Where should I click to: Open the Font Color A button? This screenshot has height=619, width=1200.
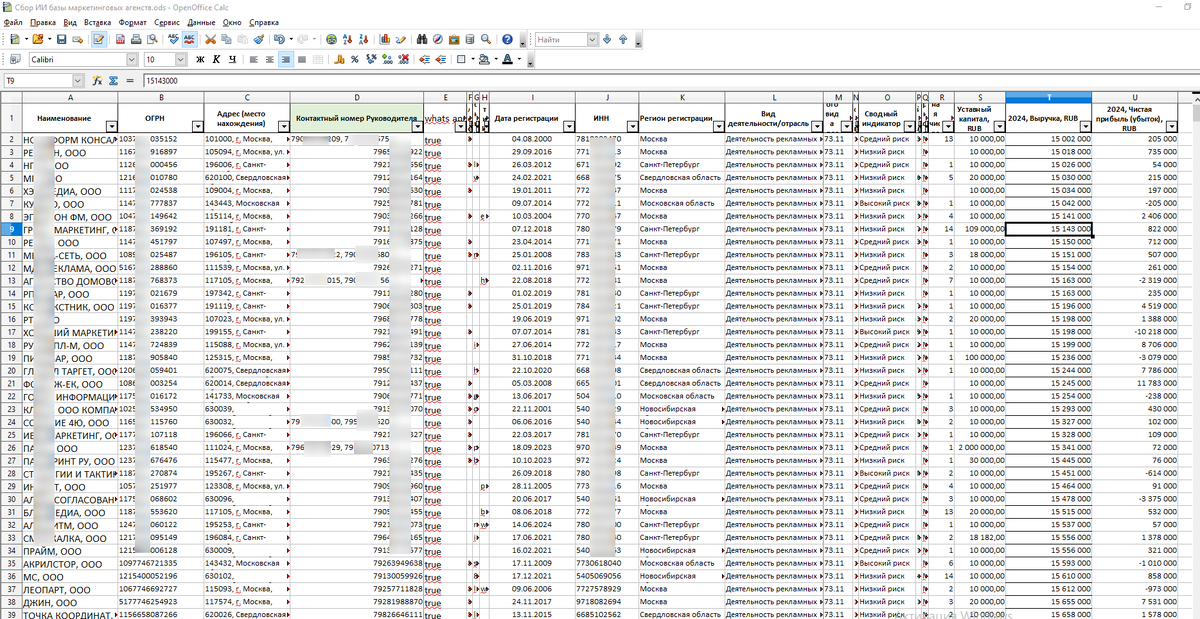pyautogui.click(x=508, y=59)
